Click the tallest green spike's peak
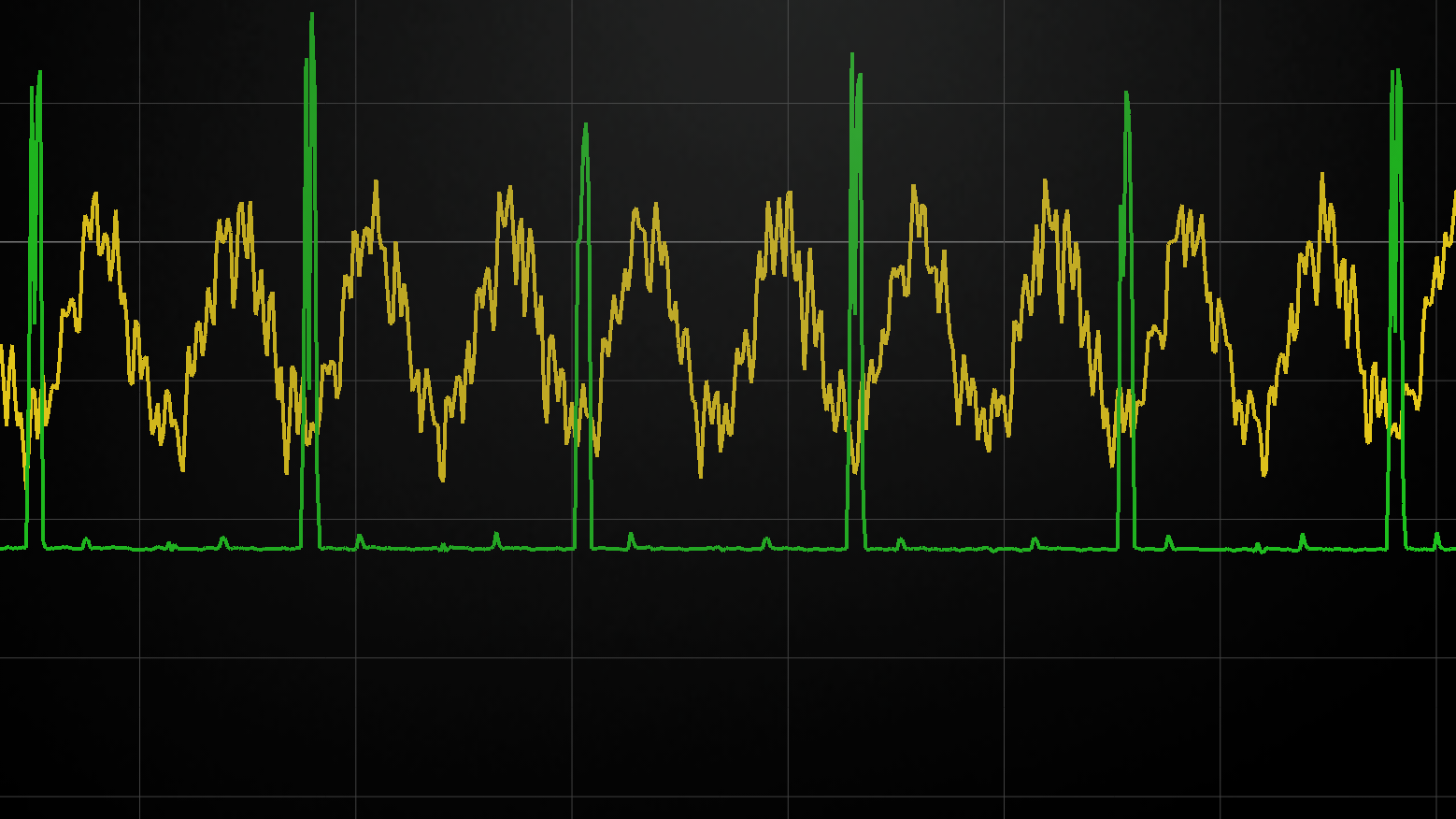 click(x=311, y=15)
